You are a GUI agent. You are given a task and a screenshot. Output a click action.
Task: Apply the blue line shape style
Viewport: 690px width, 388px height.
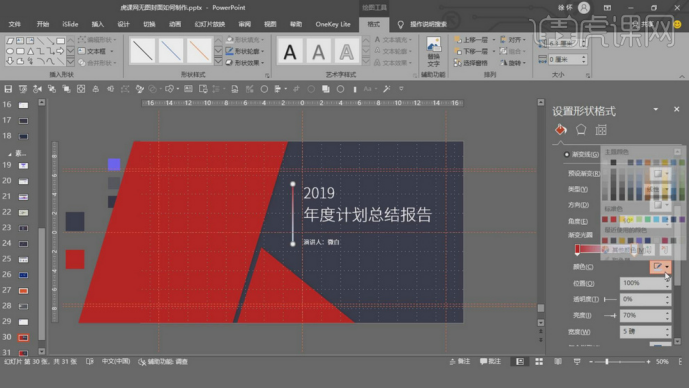click(x=171, y=51)
